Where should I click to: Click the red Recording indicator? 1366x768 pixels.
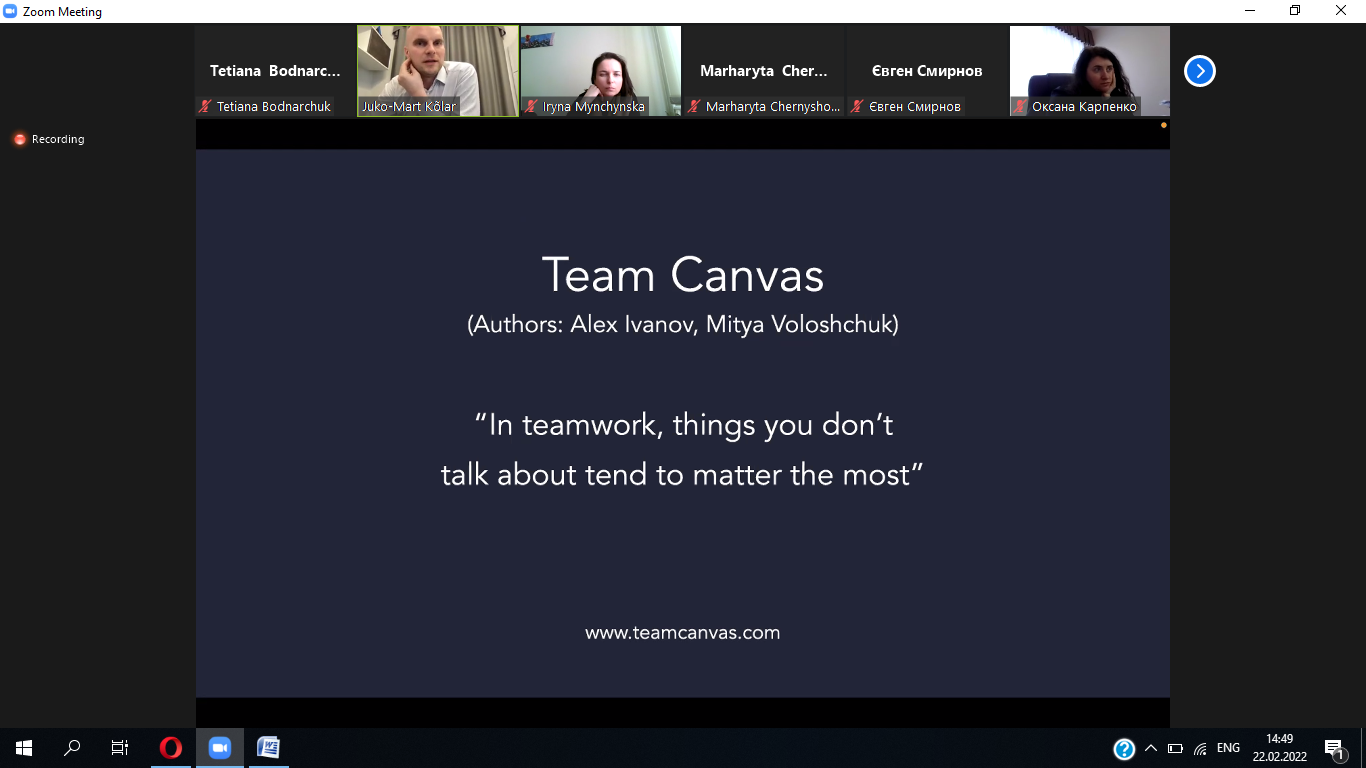pos(19,139)
